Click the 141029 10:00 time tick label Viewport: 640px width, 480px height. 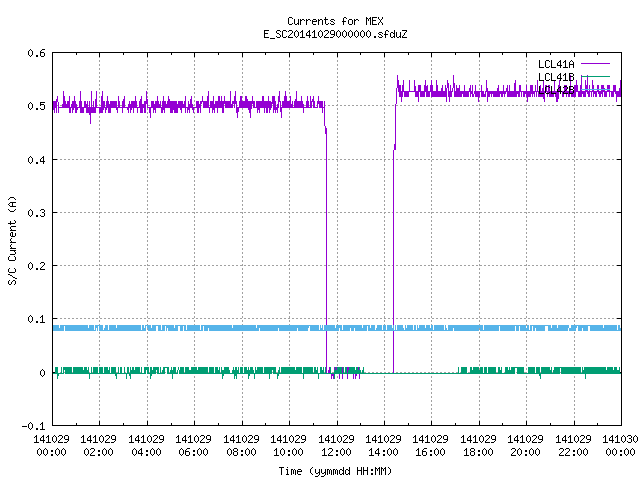coord(289,445)
